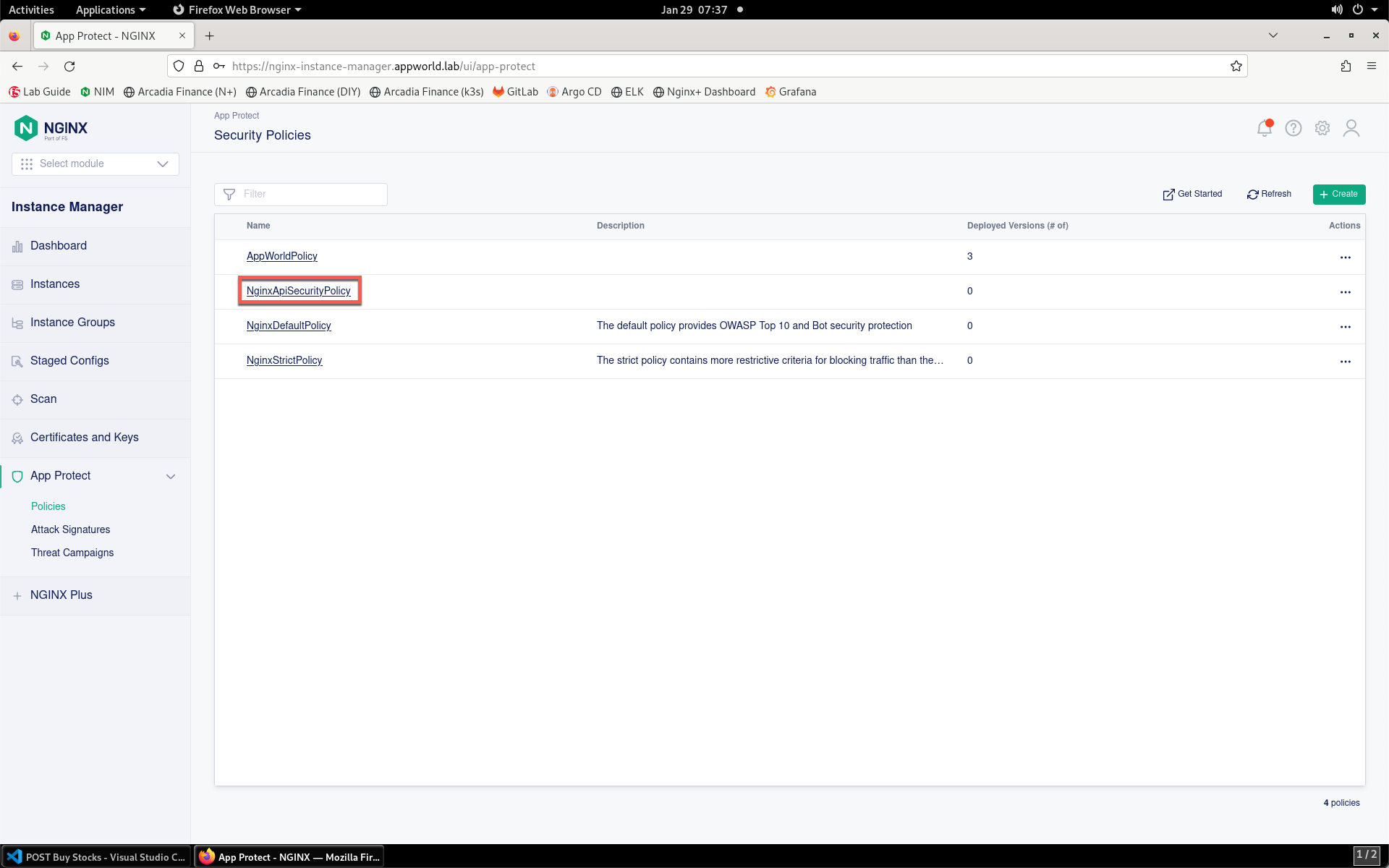
Task: Open GitLab bookmark
Action: (516, 92)
